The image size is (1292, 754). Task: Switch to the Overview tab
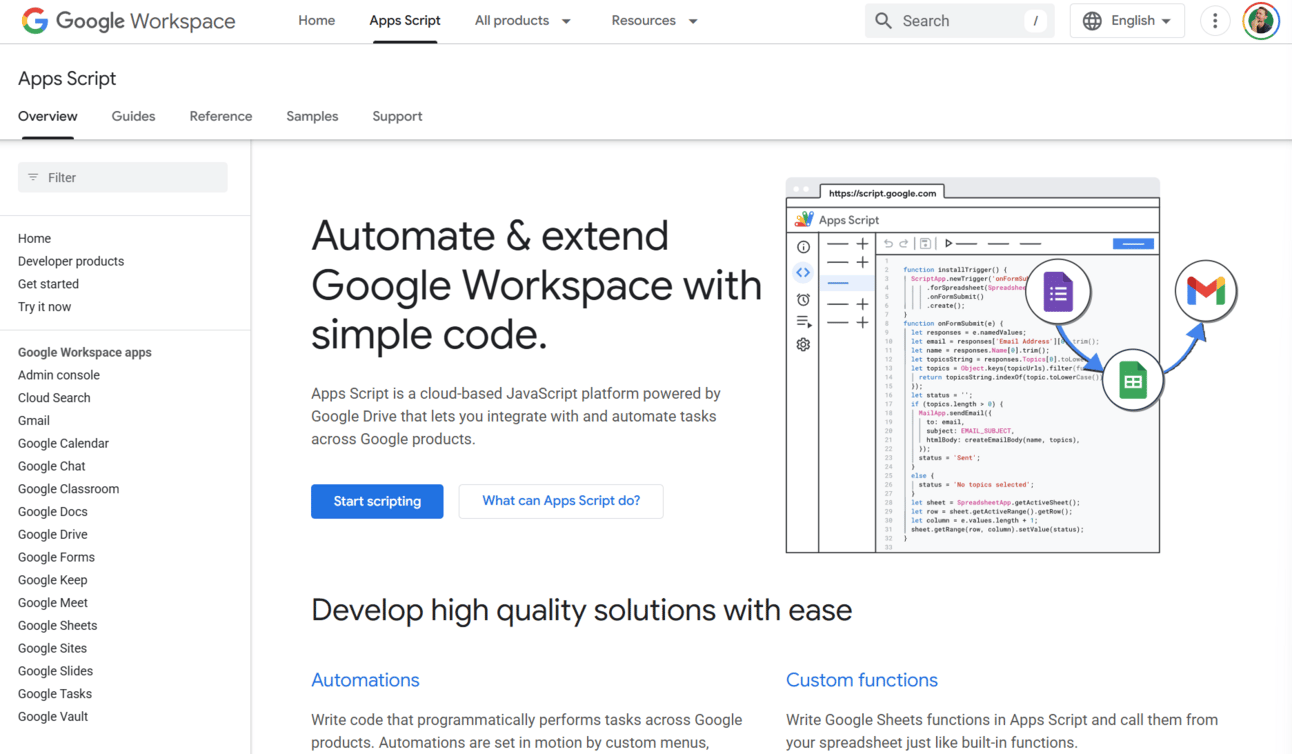click(47, 116)
